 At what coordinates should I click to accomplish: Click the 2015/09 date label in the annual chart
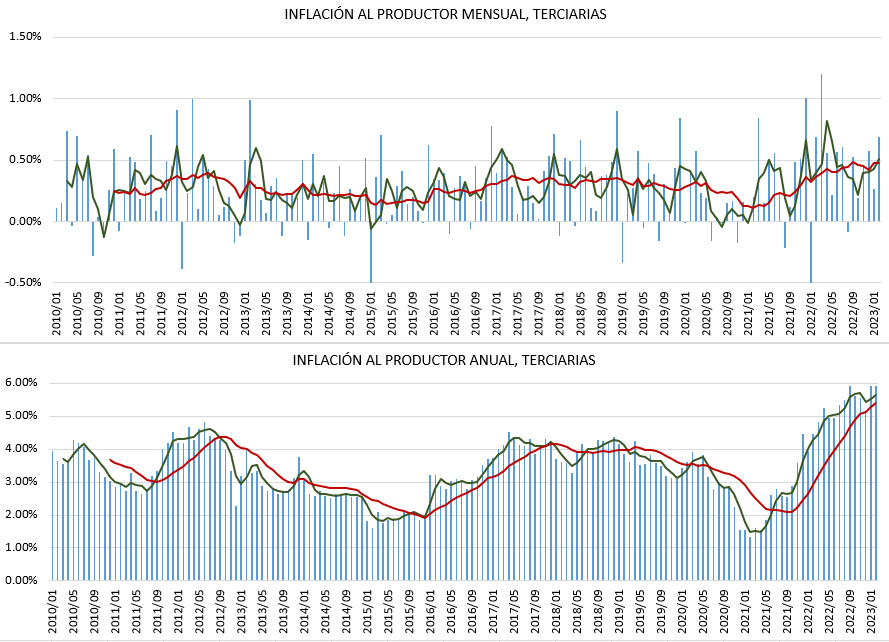pos(409,612)
